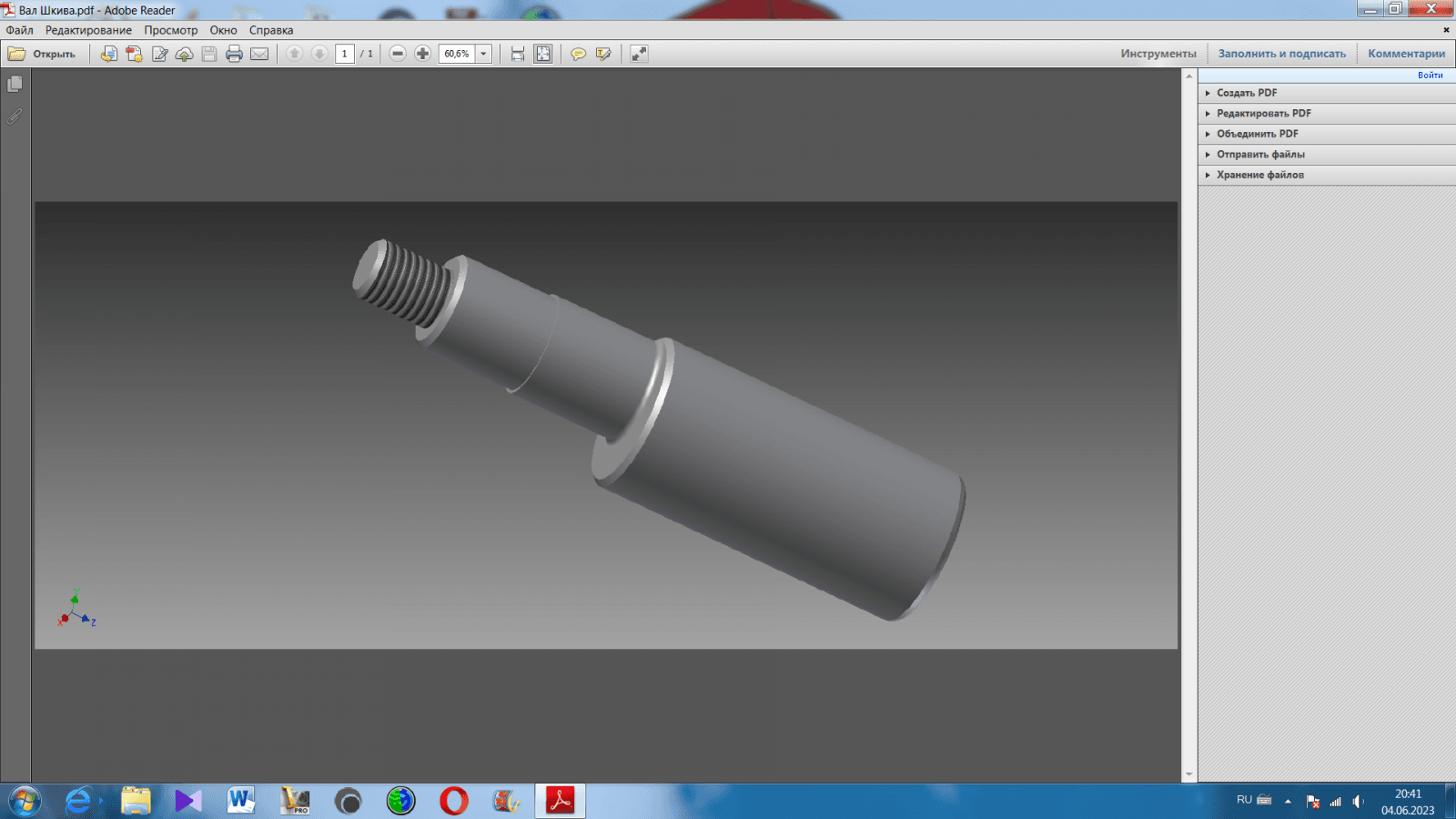Viewport: 1456px width, 819px height.
Task: Zoom out with the minus icon
Action: coord(398,54)
